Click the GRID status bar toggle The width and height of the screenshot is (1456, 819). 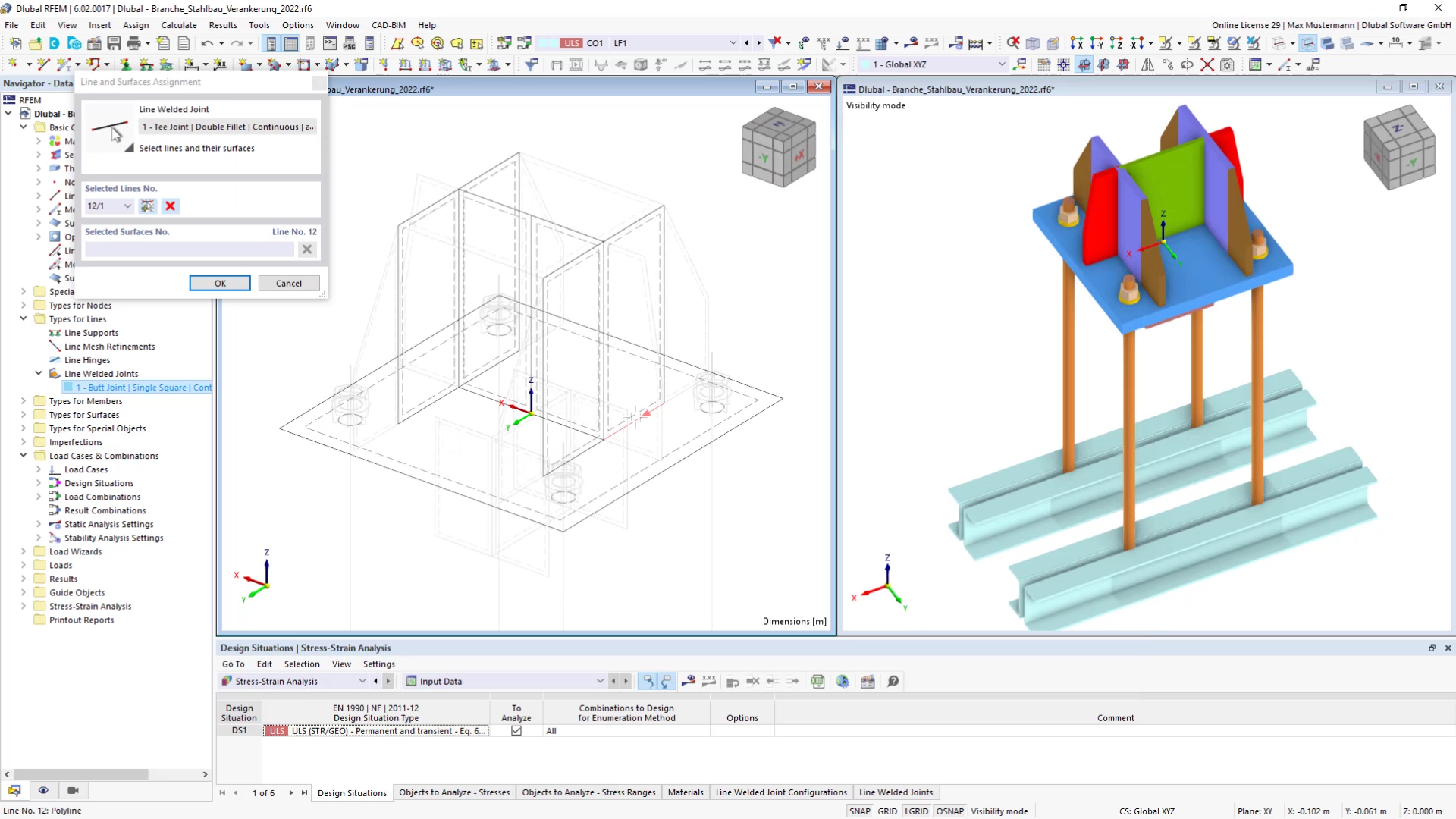point(888,811)
